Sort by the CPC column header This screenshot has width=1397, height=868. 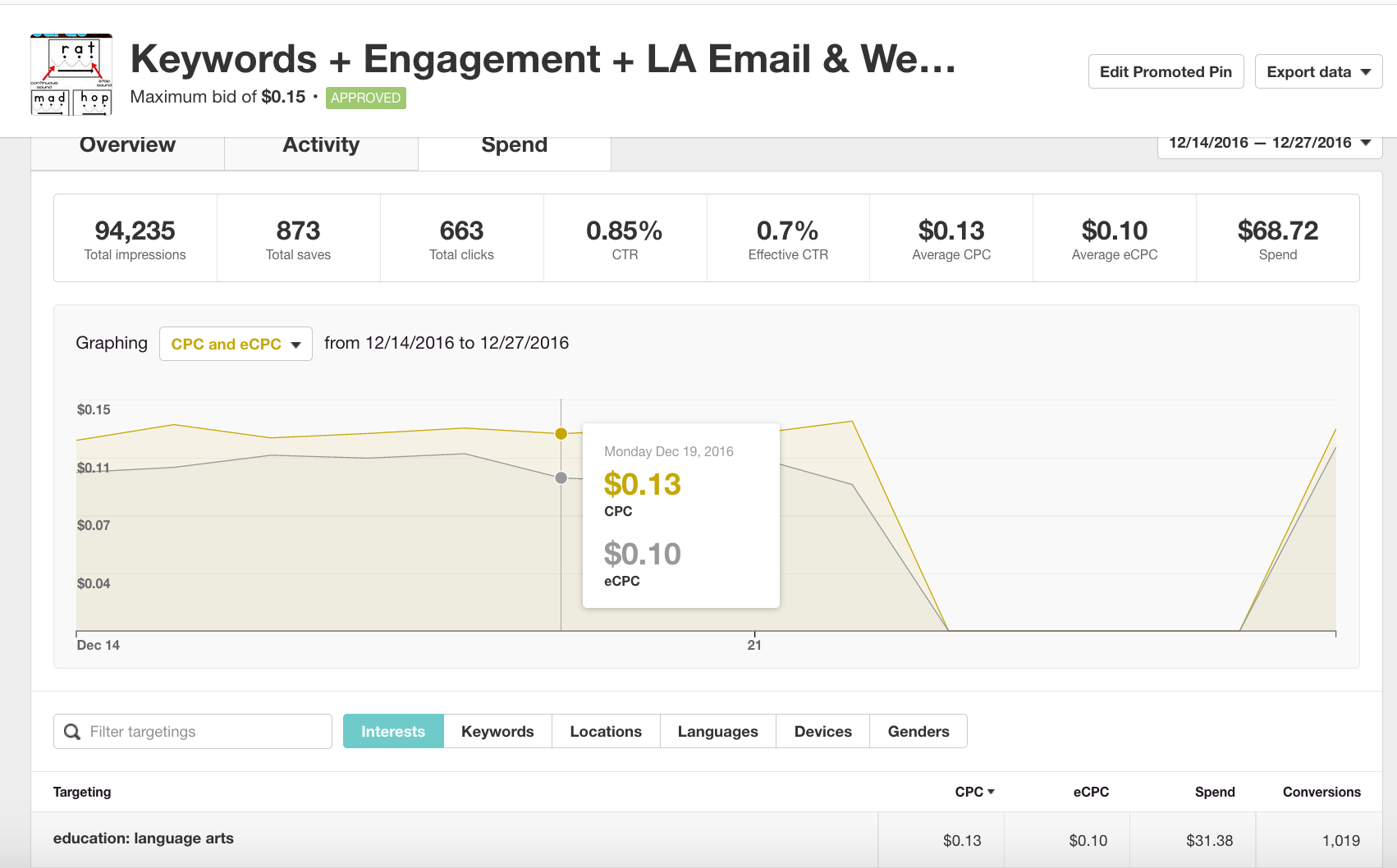pyautogui.click(x=974, y=792)
